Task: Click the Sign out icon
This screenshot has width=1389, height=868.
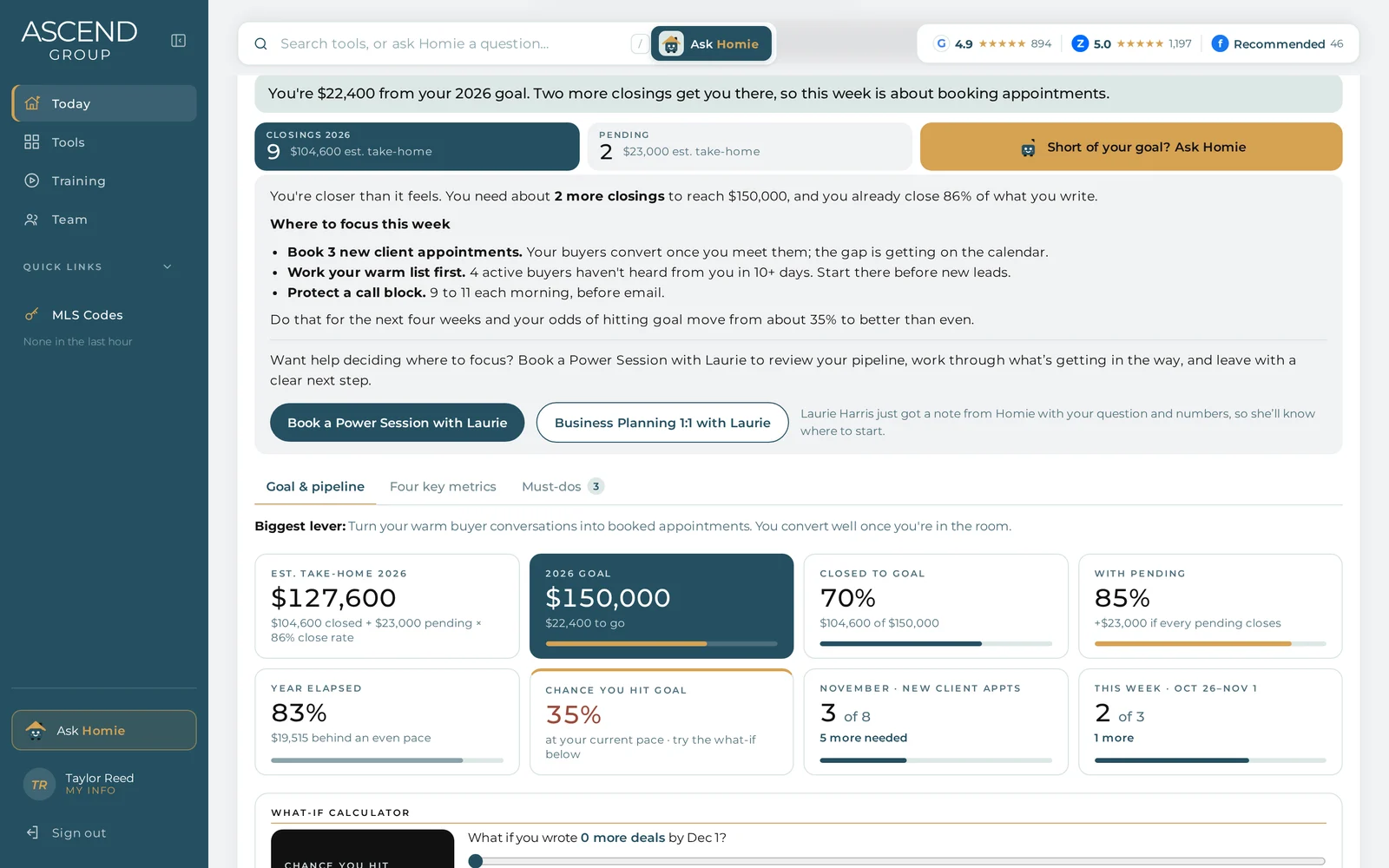Action: pyautogui.click(x=32, y=832)
